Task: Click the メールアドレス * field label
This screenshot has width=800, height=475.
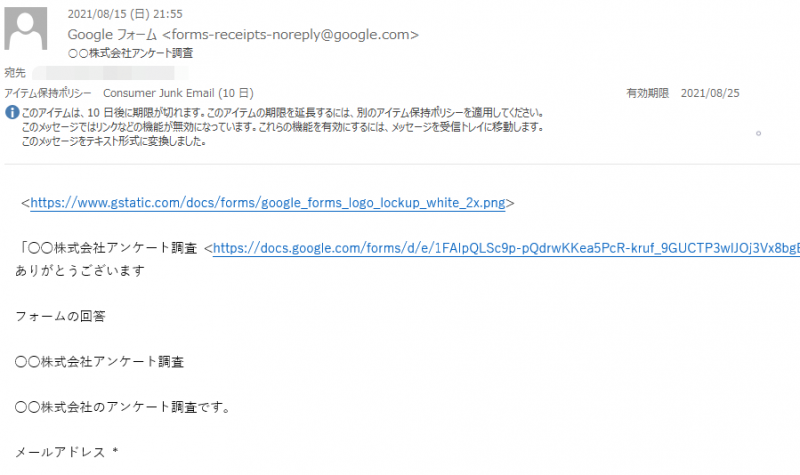Action: click(x=66, y=452)
